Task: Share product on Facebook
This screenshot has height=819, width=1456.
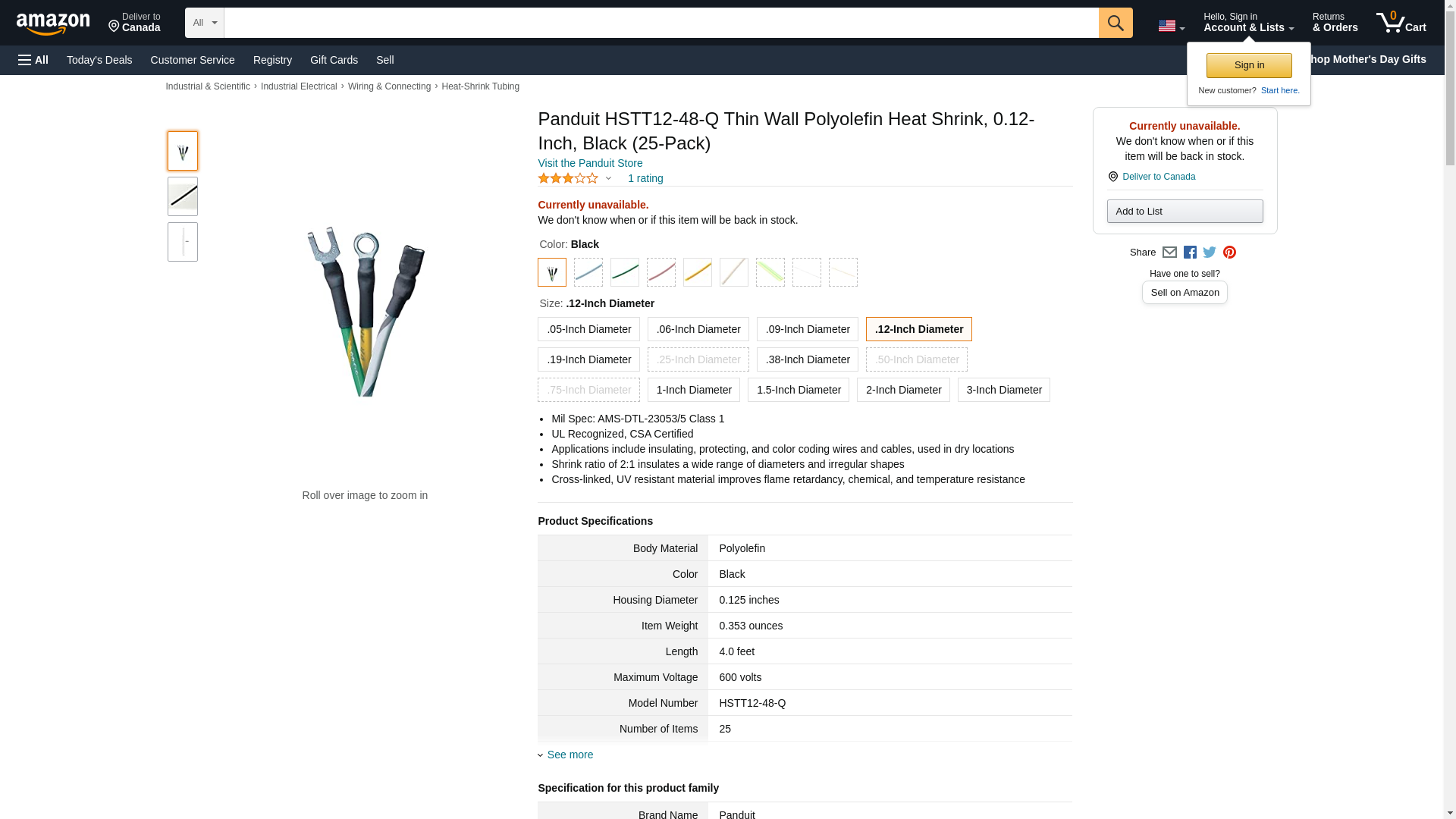Action: click(1190, 253)
